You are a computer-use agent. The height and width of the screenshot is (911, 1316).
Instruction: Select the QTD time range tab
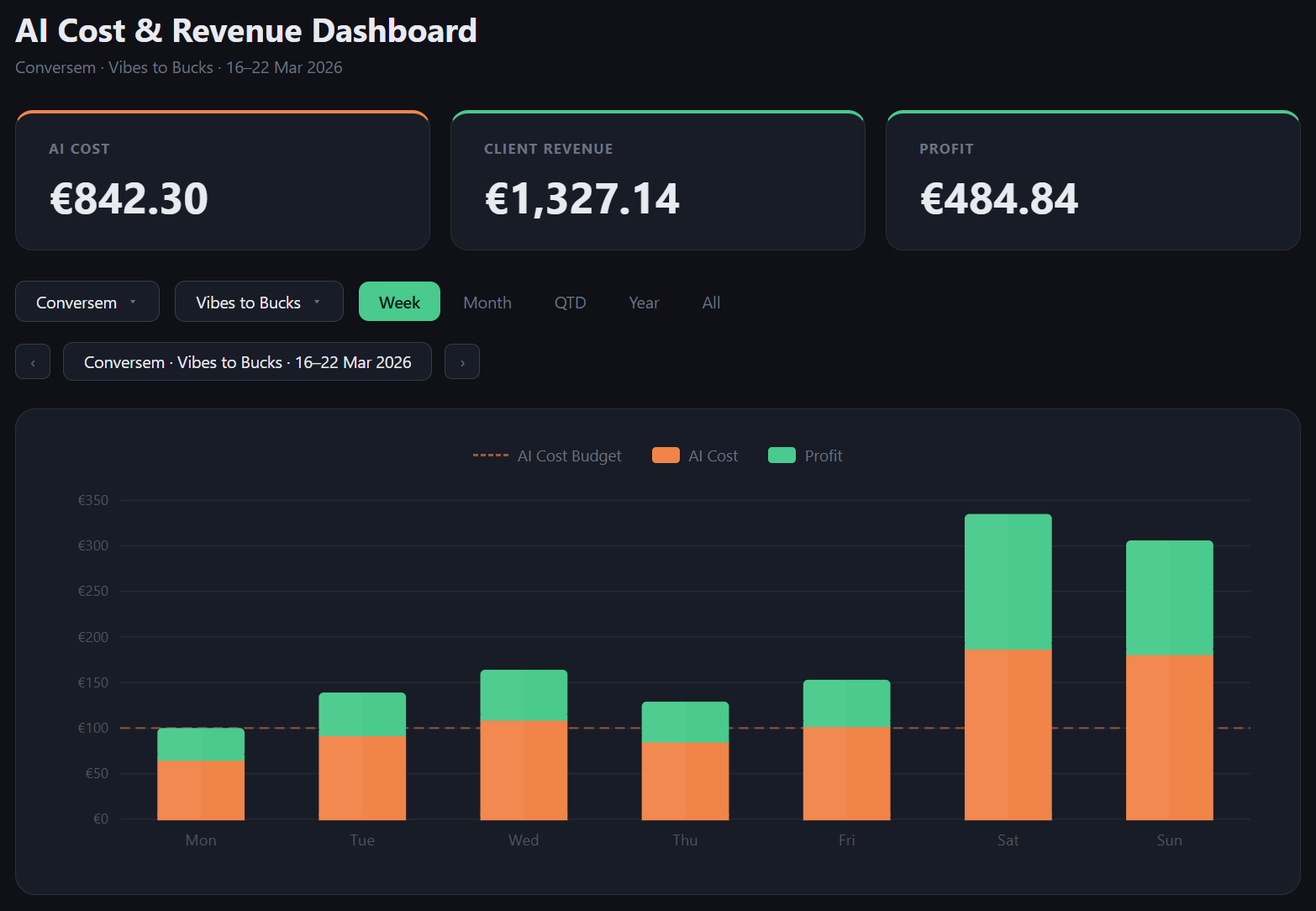coord(570,302)
